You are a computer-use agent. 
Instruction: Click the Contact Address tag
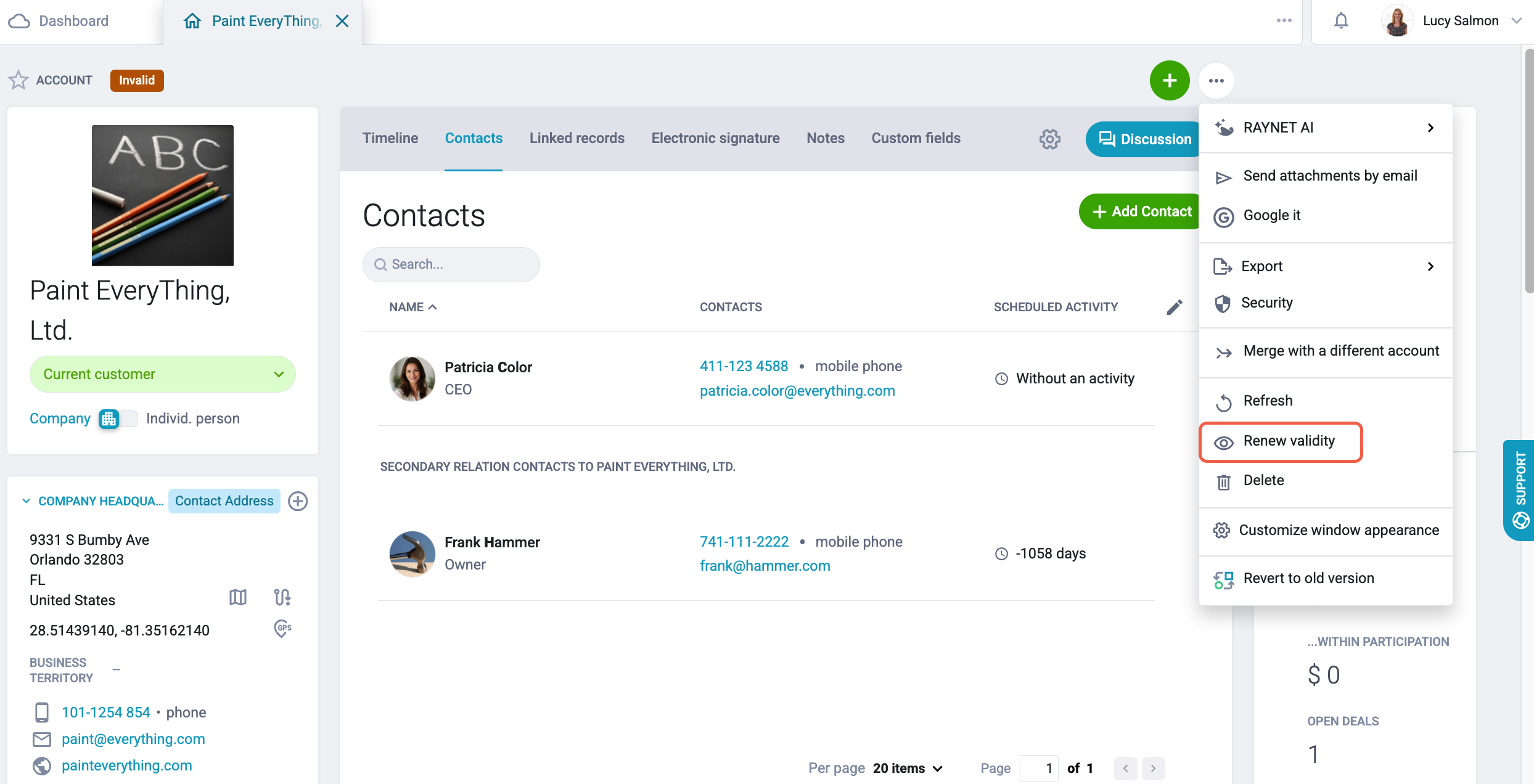tap(224, 501)
